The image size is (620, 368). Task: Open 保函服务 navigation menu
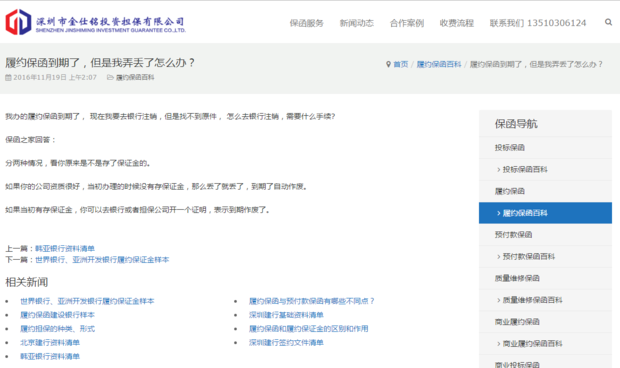(306, 23)
